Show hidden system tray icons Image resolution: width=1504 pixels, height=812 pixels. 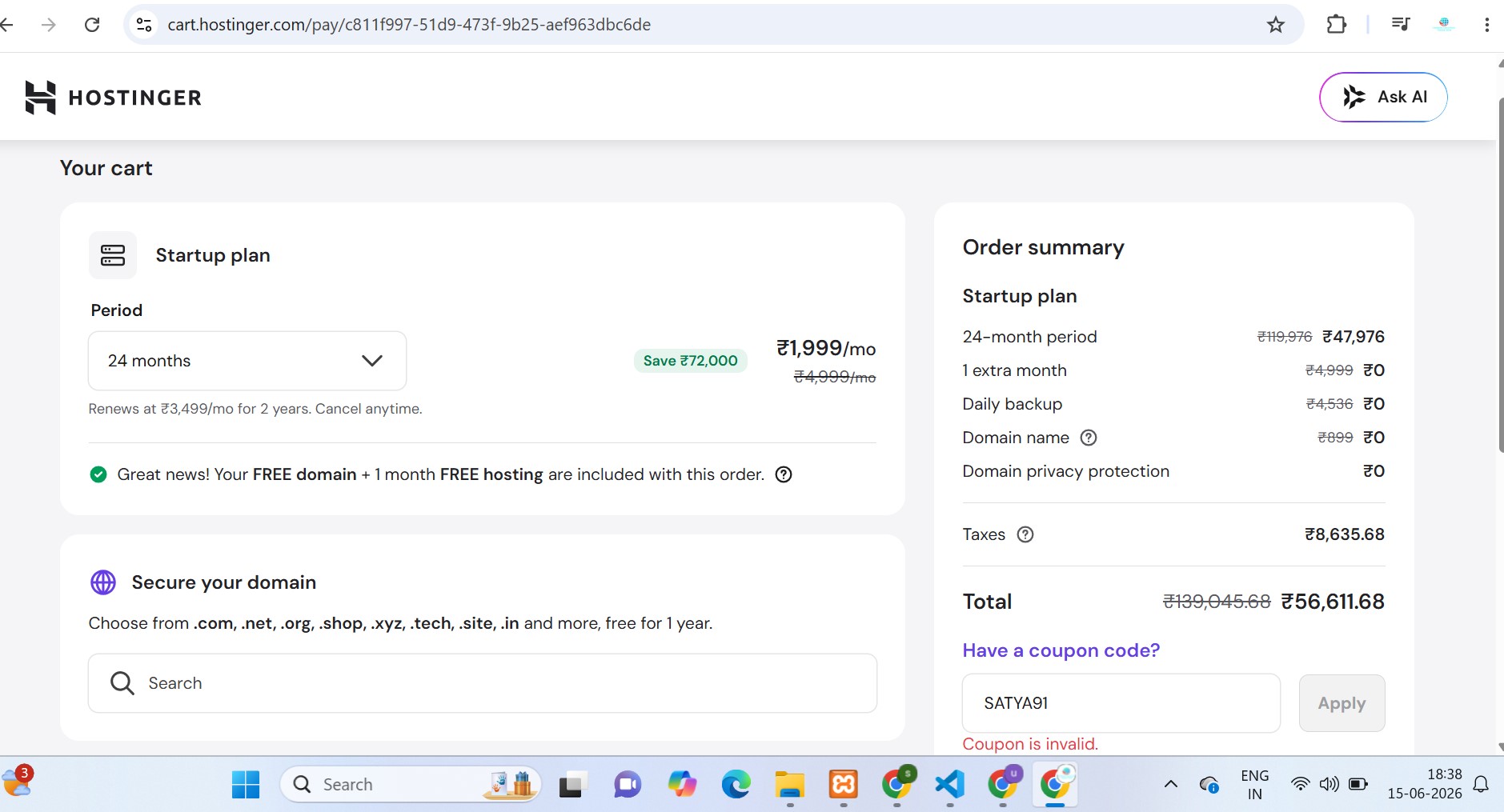click(1170, 784)
